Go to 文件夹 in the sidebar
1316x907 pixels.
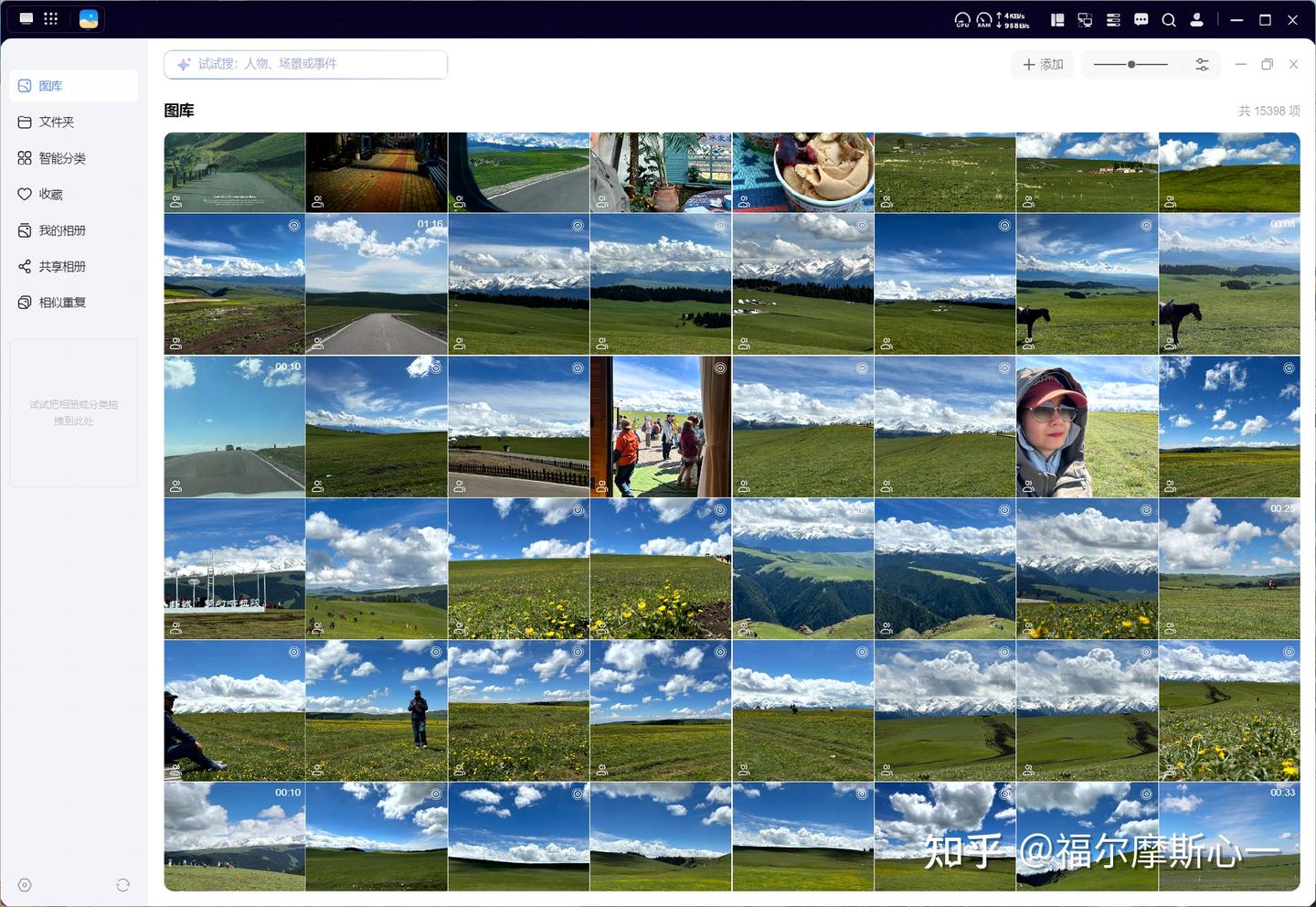coord(74,122)
